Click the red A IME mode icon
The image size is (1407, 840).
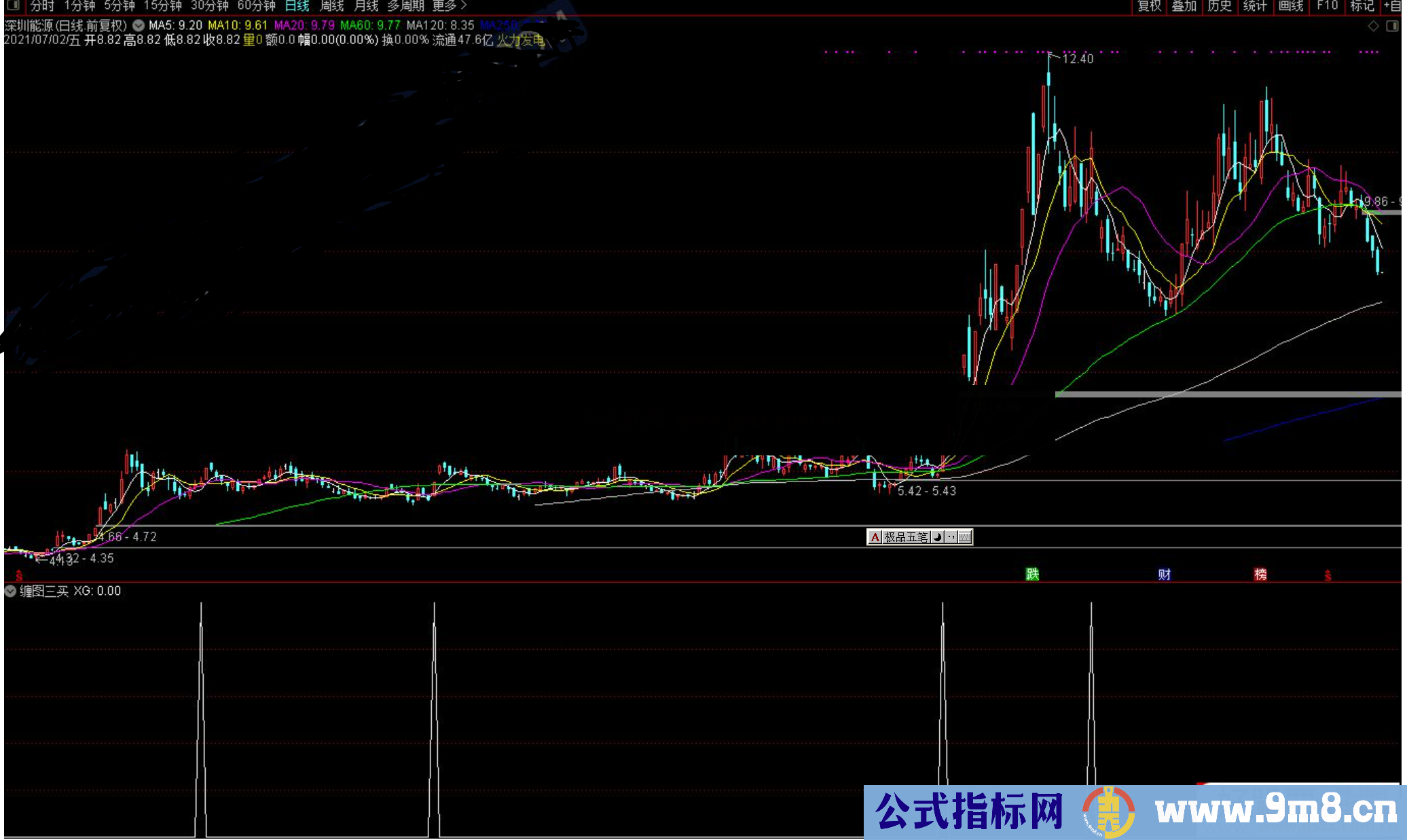[x=875, y=537]
